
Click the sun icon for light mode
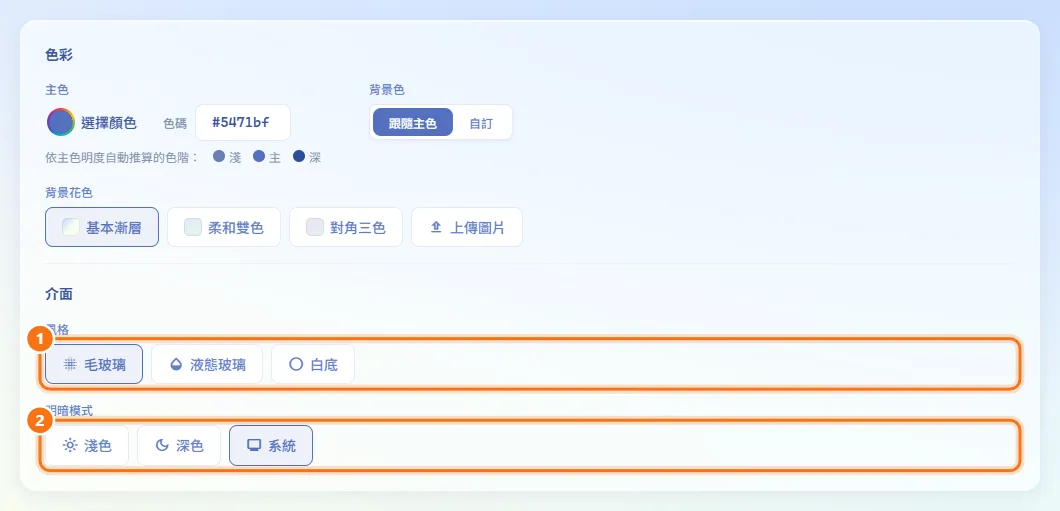pos(70,445)
